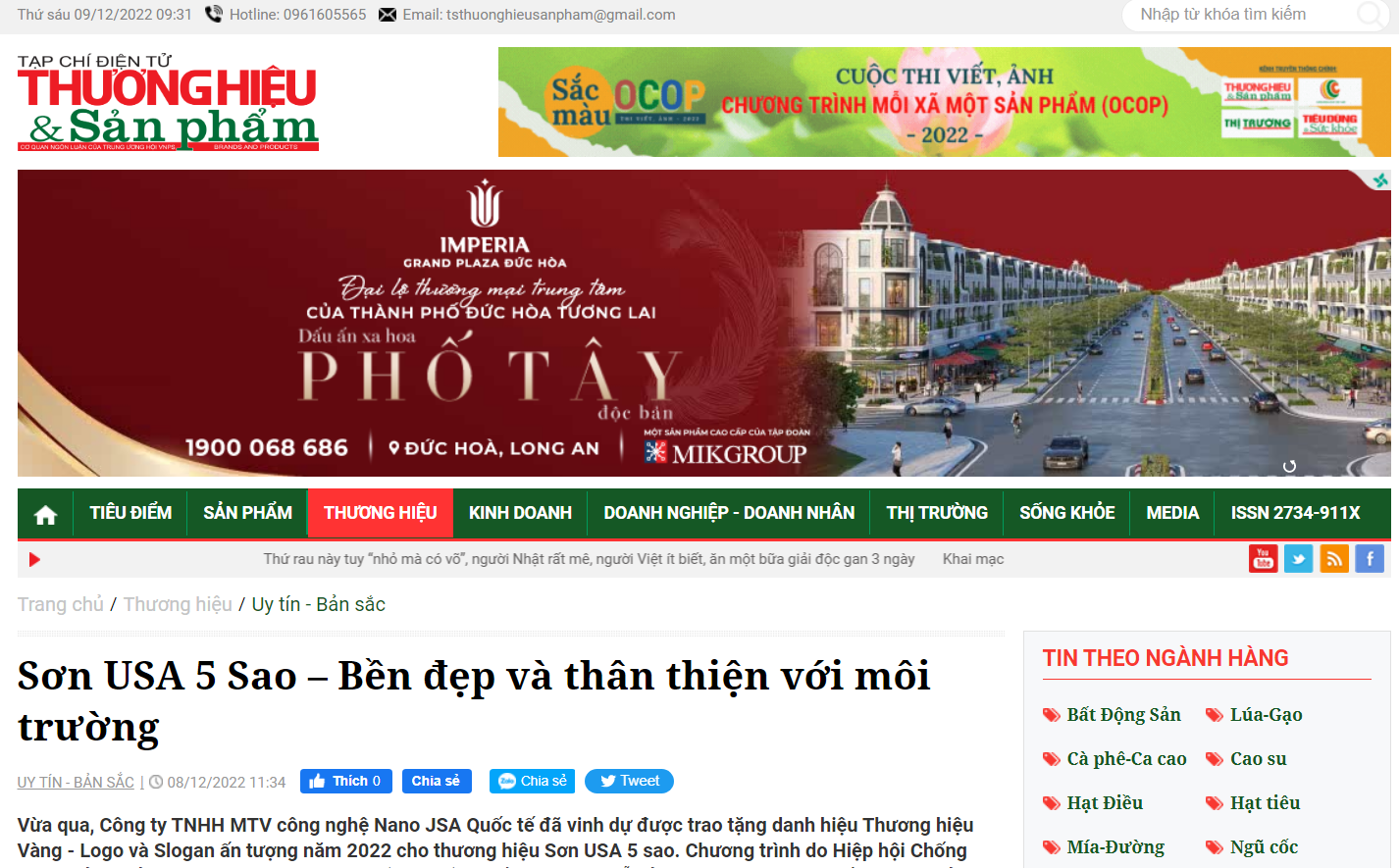Open Cao su industry link
This screenshot has width=1399, height=868.
click(1259, 759)
